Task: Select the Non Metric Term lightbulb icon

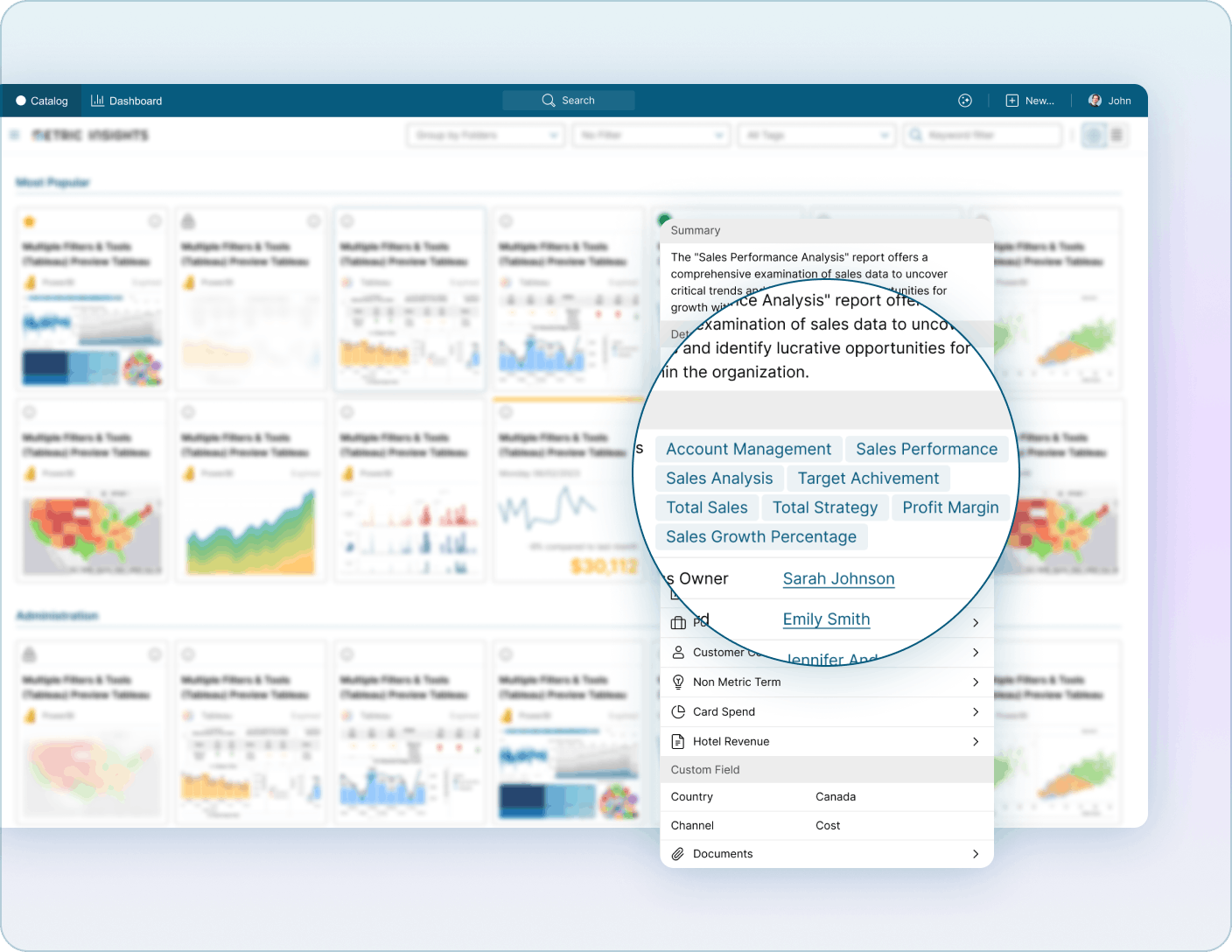Action: (x=678, y=682)
